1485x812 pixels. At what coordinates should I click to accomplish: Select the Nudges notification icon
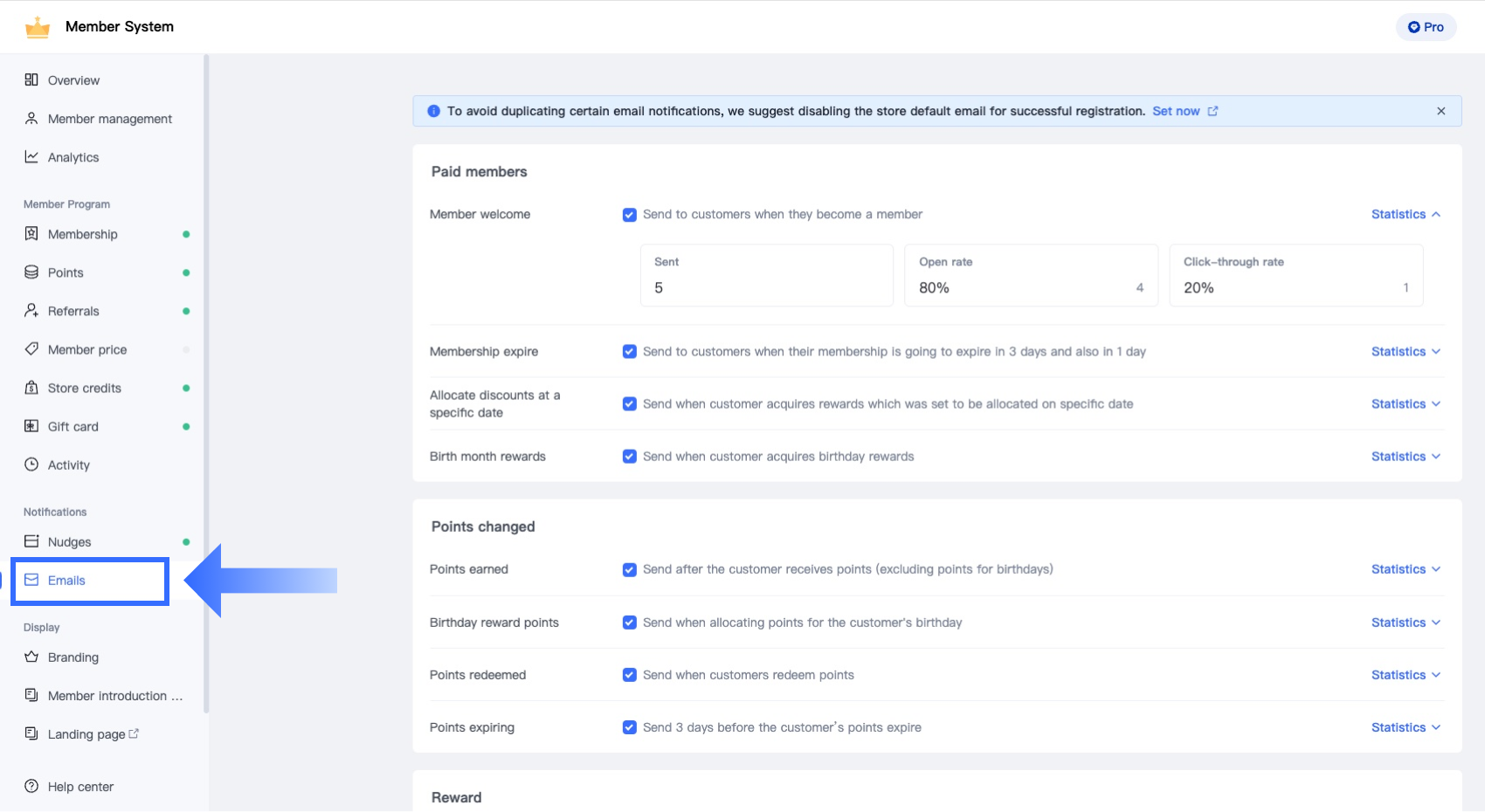pos(31,540)
